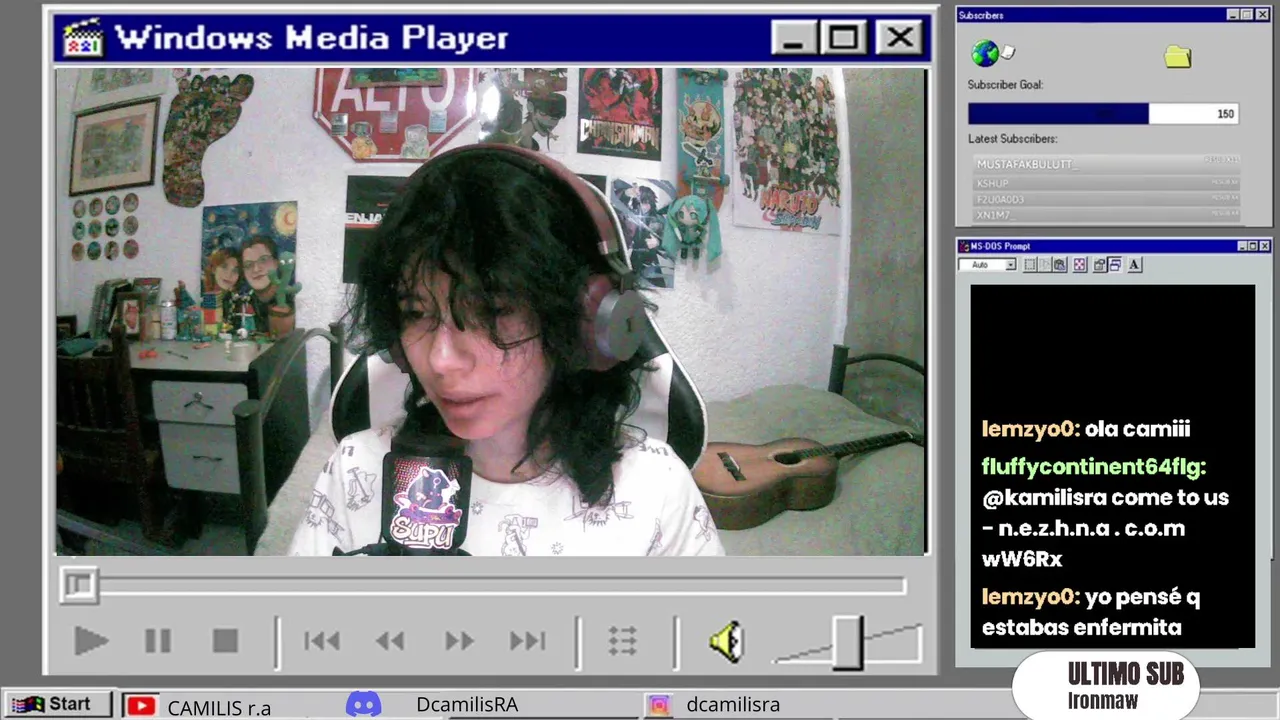Click the Font 'A' icon in MS-DOS toolbar

pos(1134,265)
